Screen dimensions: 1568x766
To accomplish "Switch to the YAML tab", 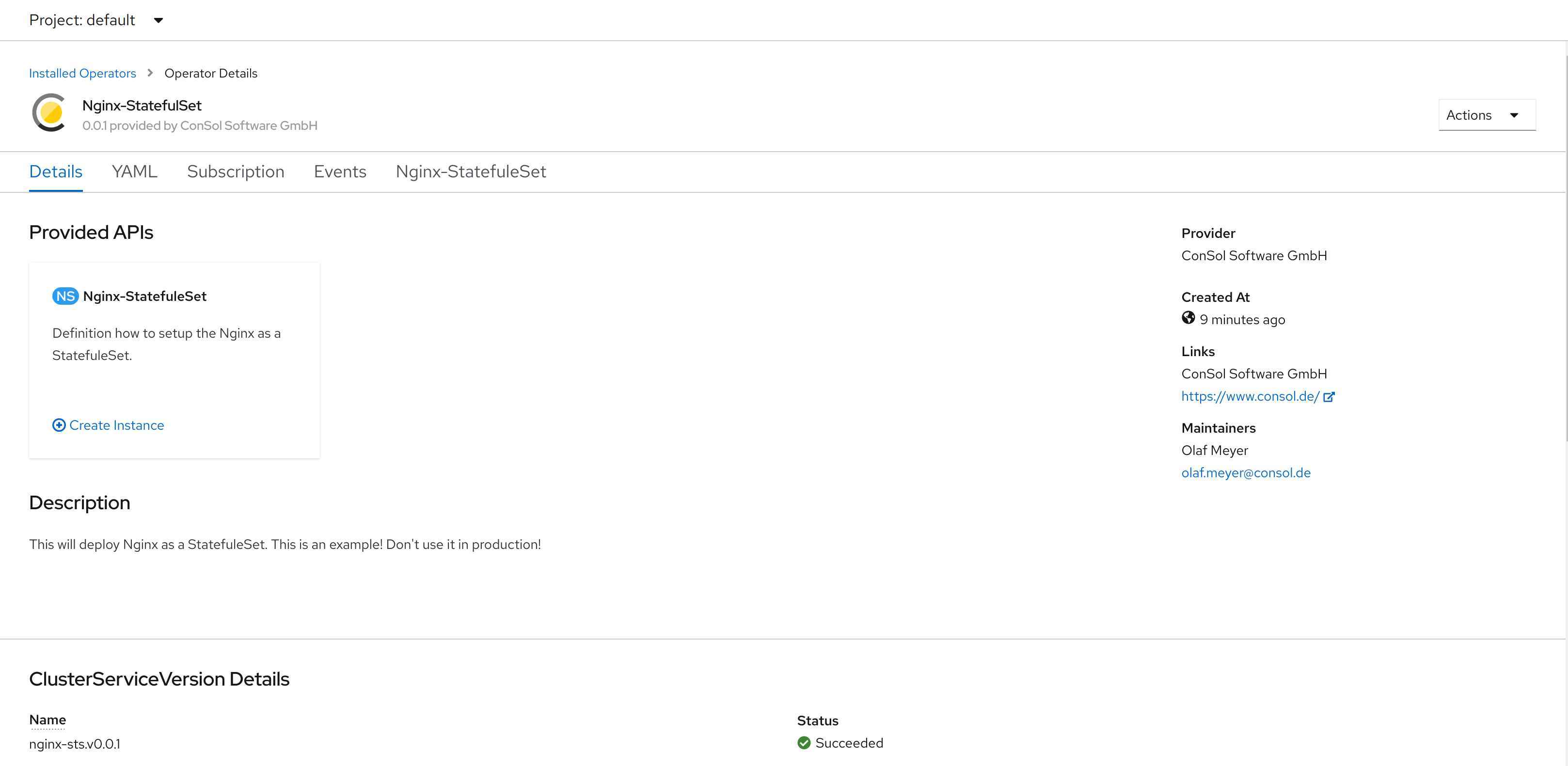I will [135, 172].
